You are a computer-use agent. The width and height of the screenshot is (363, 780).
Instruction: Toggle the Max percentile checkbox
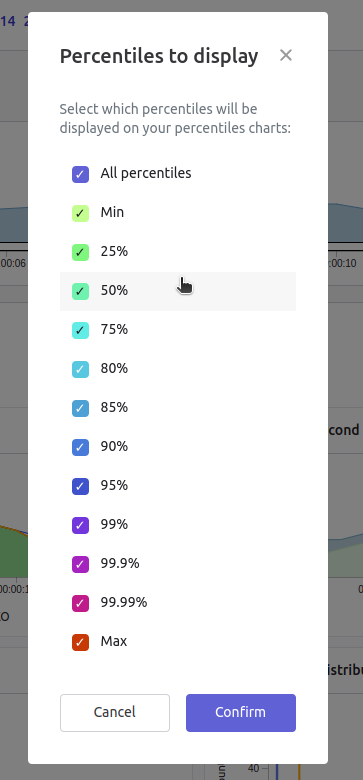pyautogui.click(x=81, y=643)
